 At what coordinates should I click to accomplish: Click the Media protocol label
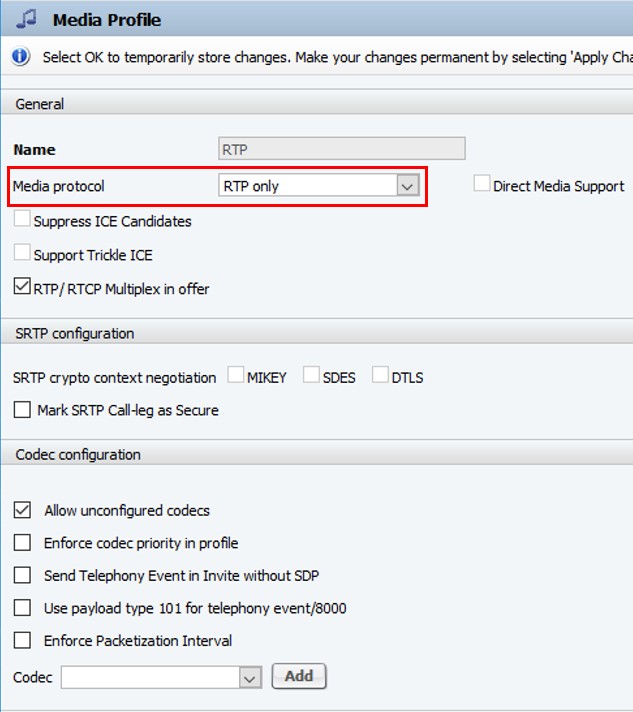point(59,186)
